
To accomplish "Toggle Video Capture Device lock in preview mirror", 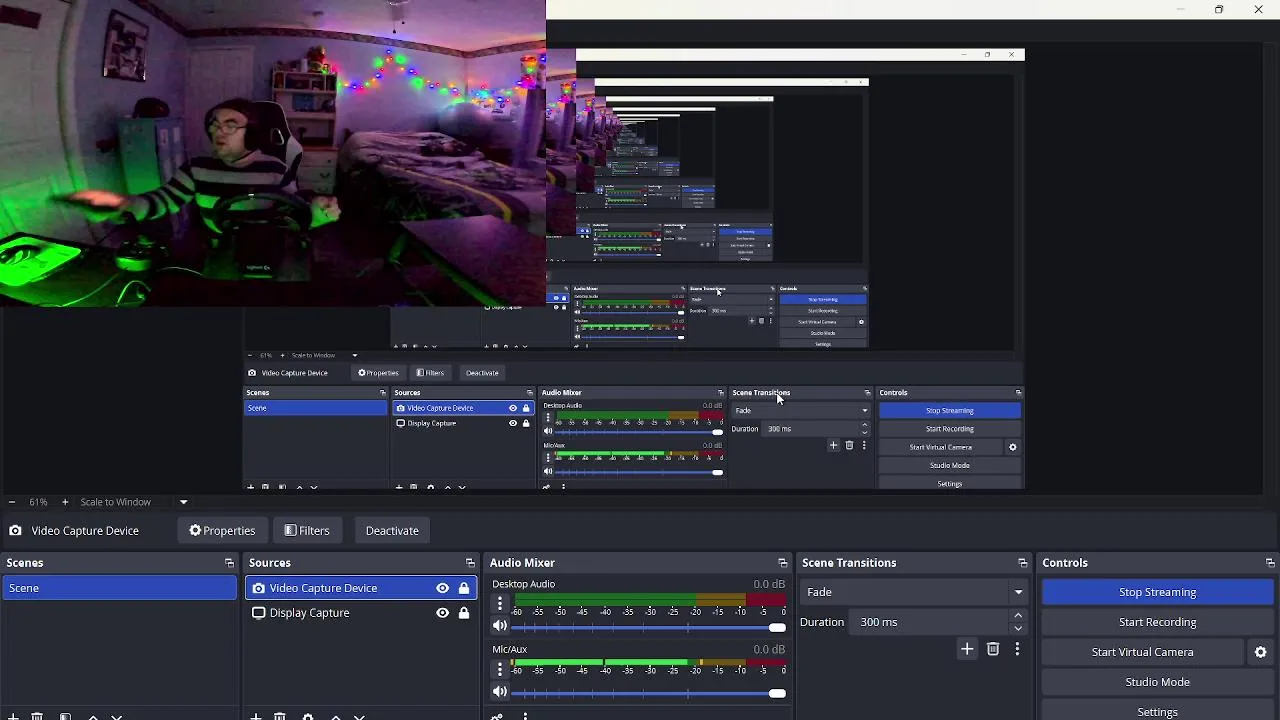I will pos(526,408).
